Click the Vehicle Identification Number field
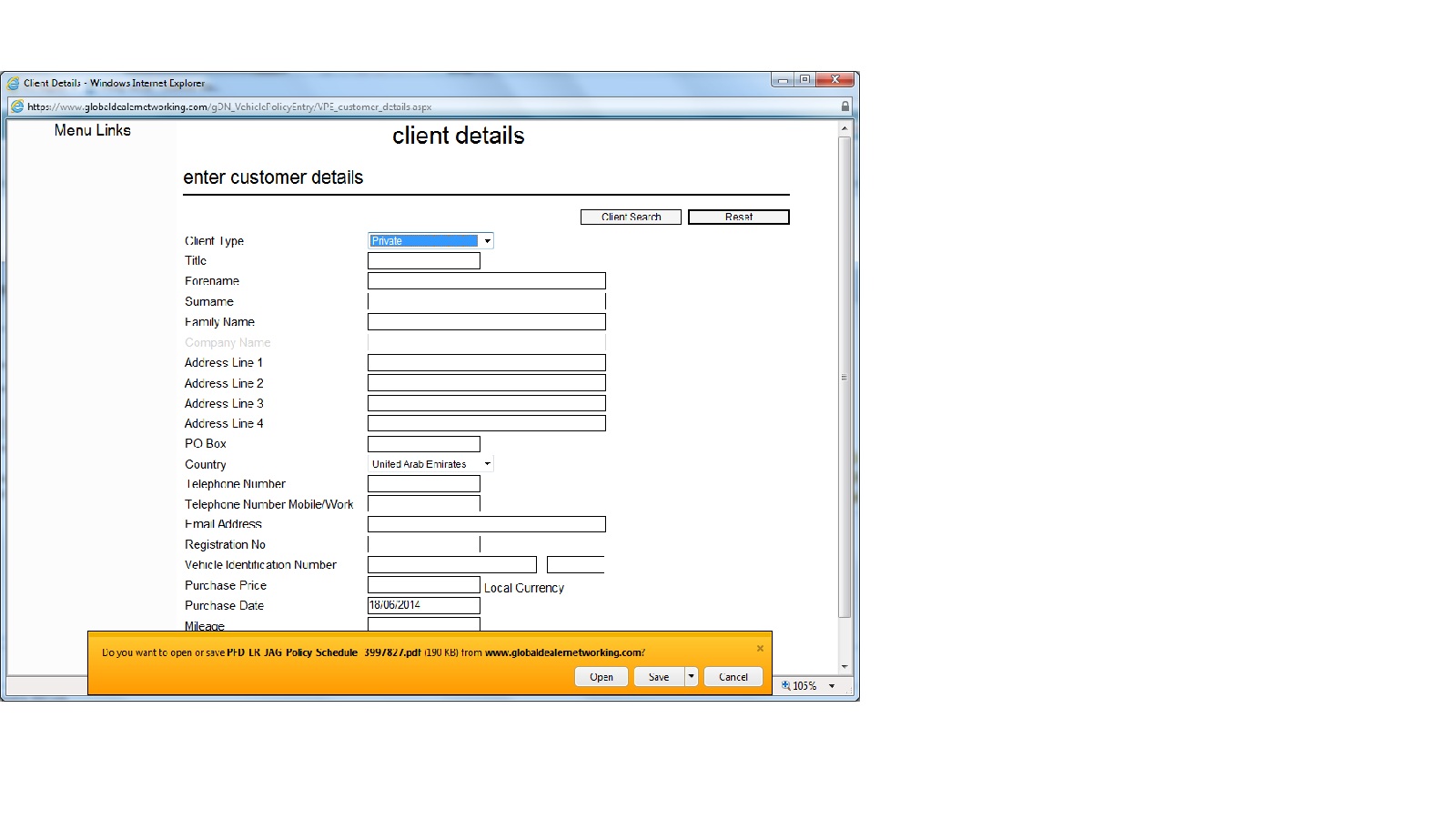This screenshot has width=1456, height=819. click(452, 565)
